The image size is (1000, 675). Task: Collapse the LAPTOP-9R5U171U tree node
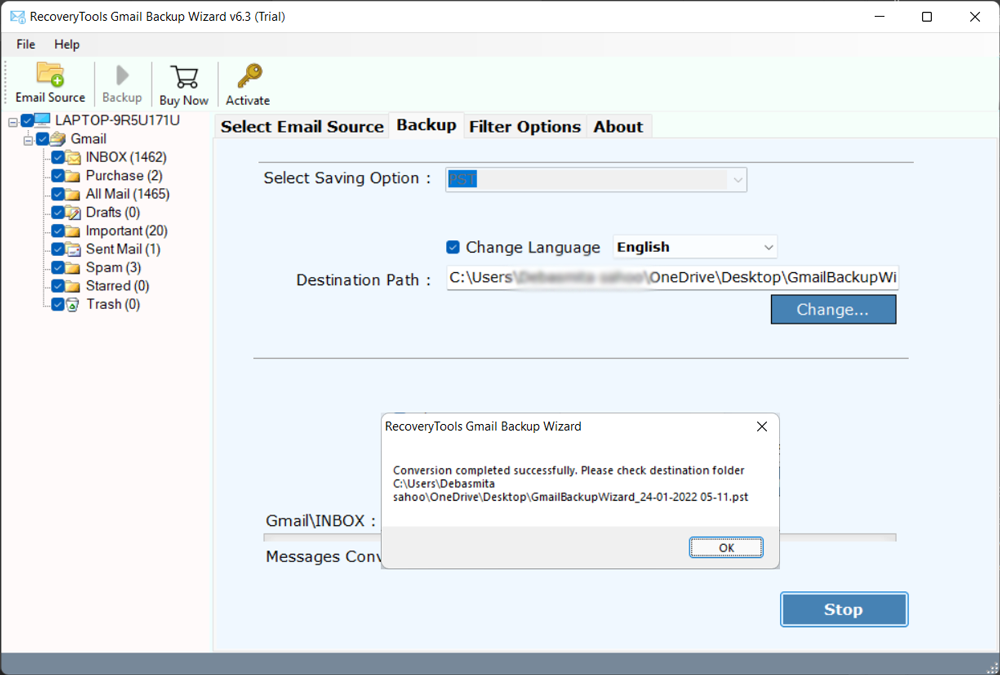coord(13,121)
